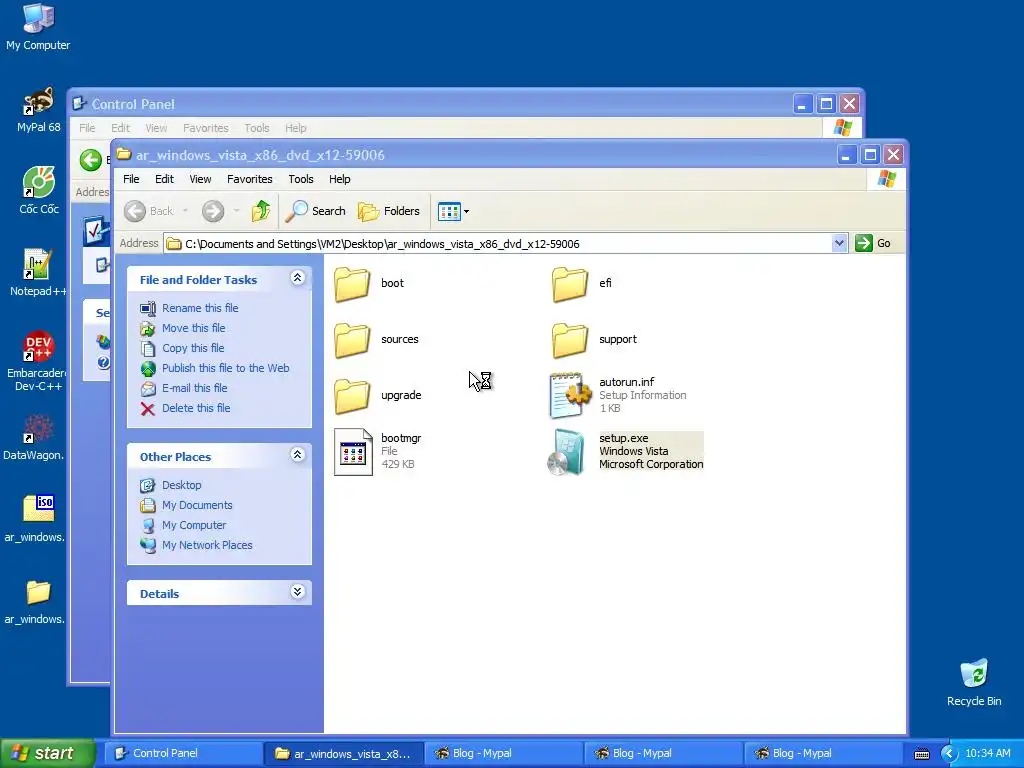Open Favorites menu in Control Panel window
Viewport: 1024px width, 768px height.
coord(206,128)
